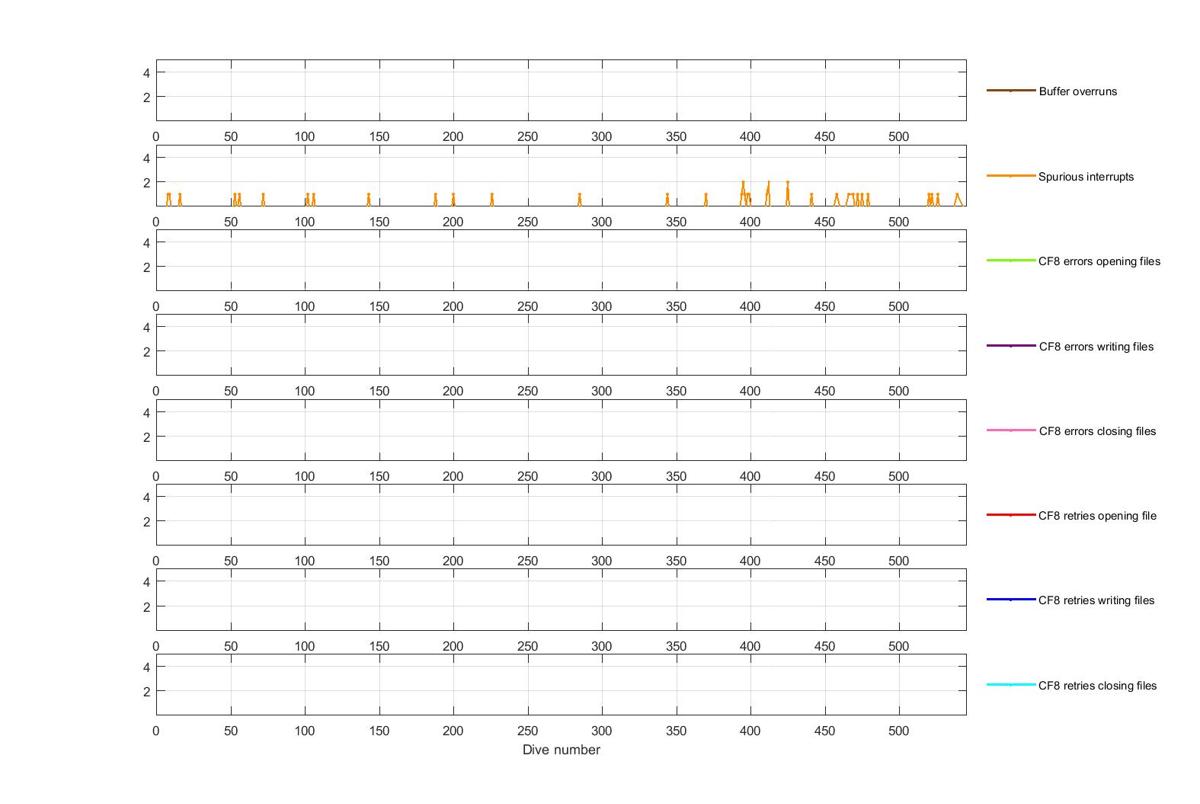The image size is (1200, 804).
Task: Click the CF8 errors closing files legend label
Action: click(1097, 431)
